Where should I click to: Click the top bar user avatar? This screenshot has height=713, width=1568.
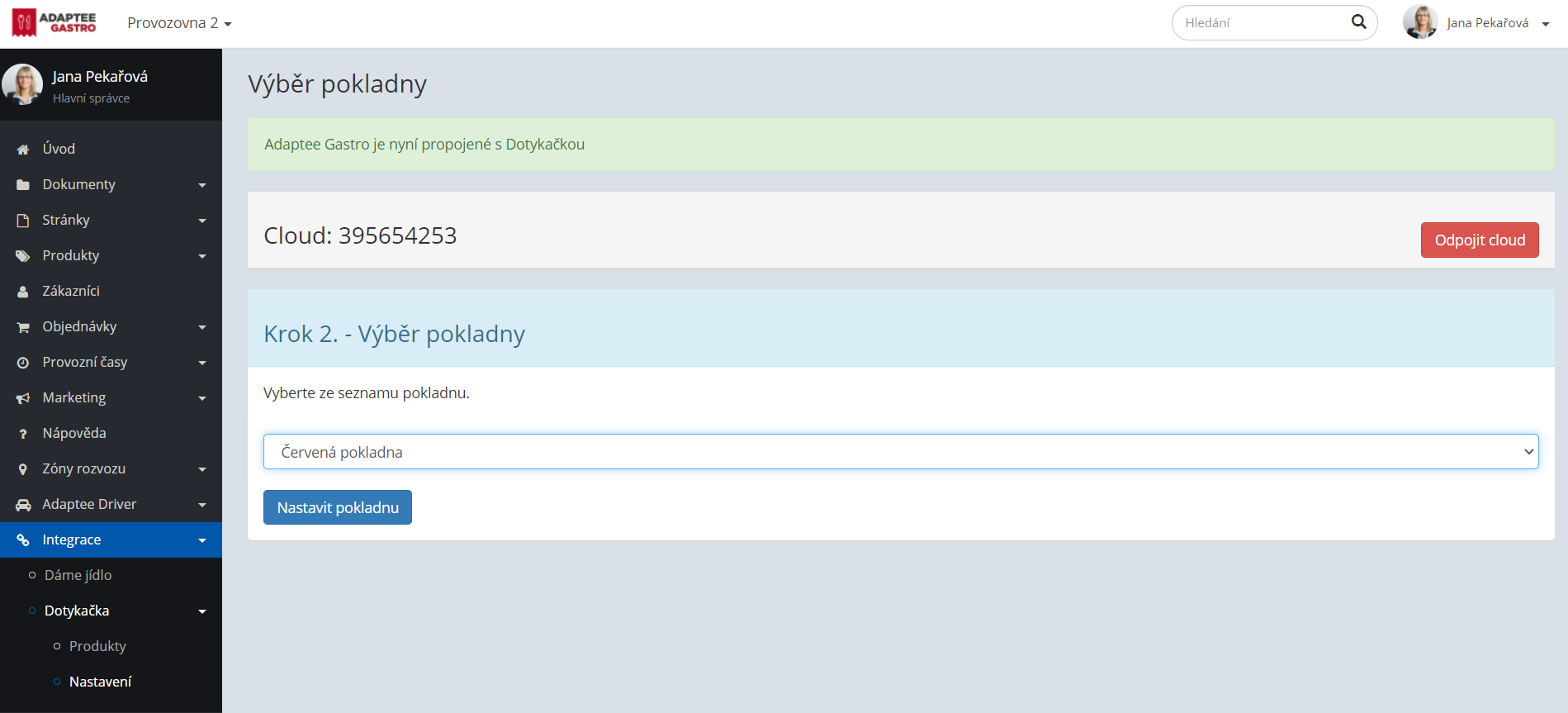(x=1420, y=22)
